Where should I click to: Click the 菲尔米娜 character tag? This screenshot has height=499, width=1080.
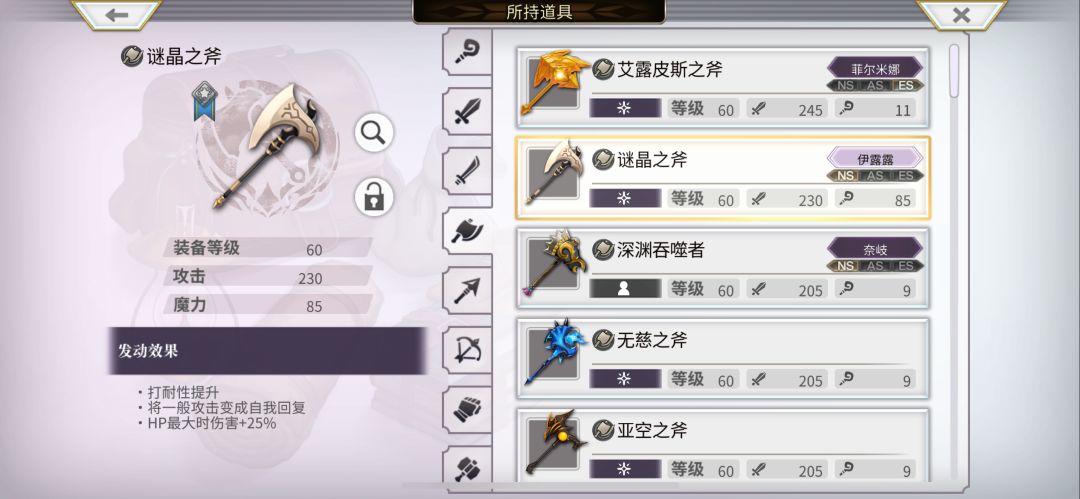[x=875, y=68]
